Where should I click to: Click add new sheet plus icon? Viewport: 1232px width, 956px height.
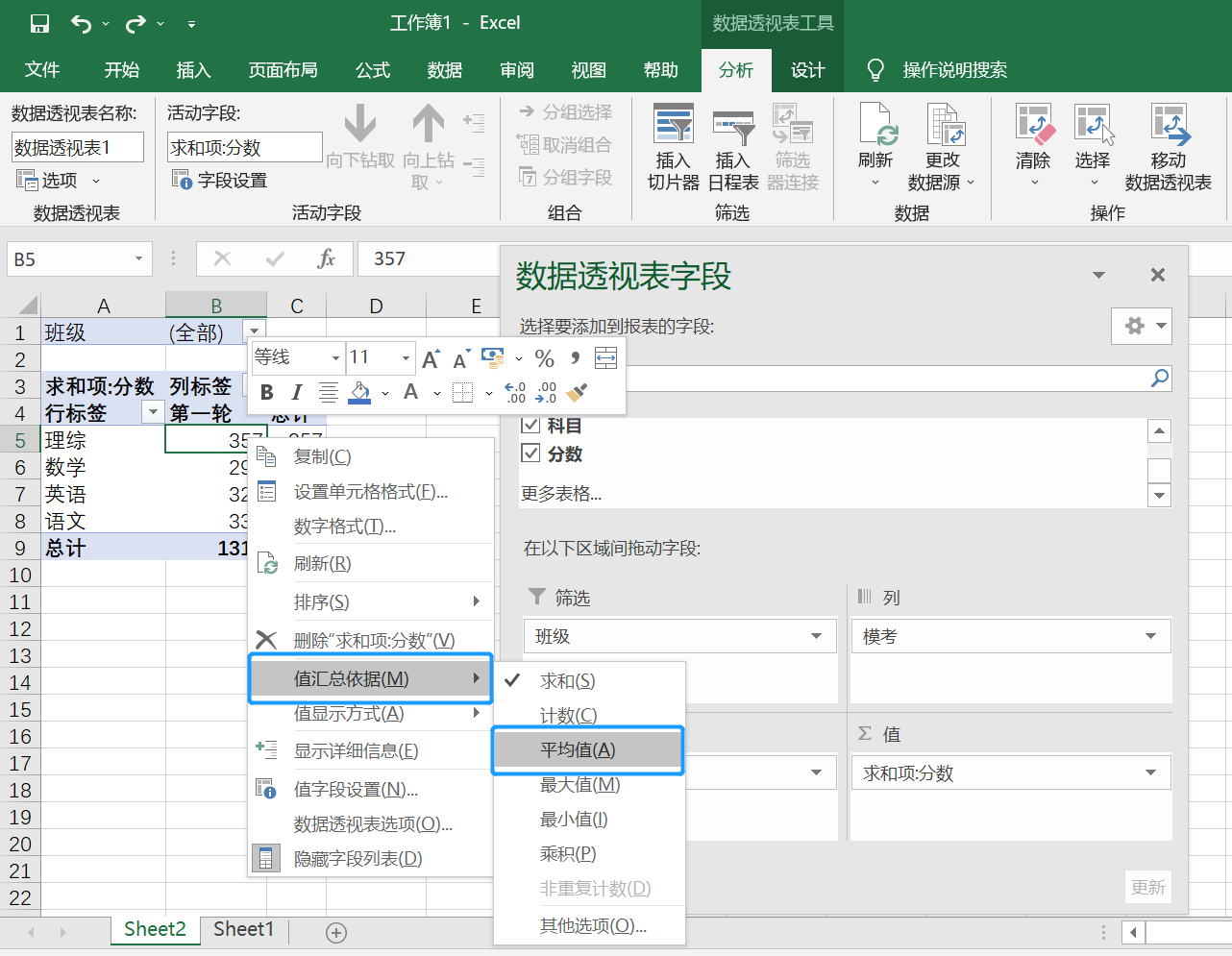point(336,932)
